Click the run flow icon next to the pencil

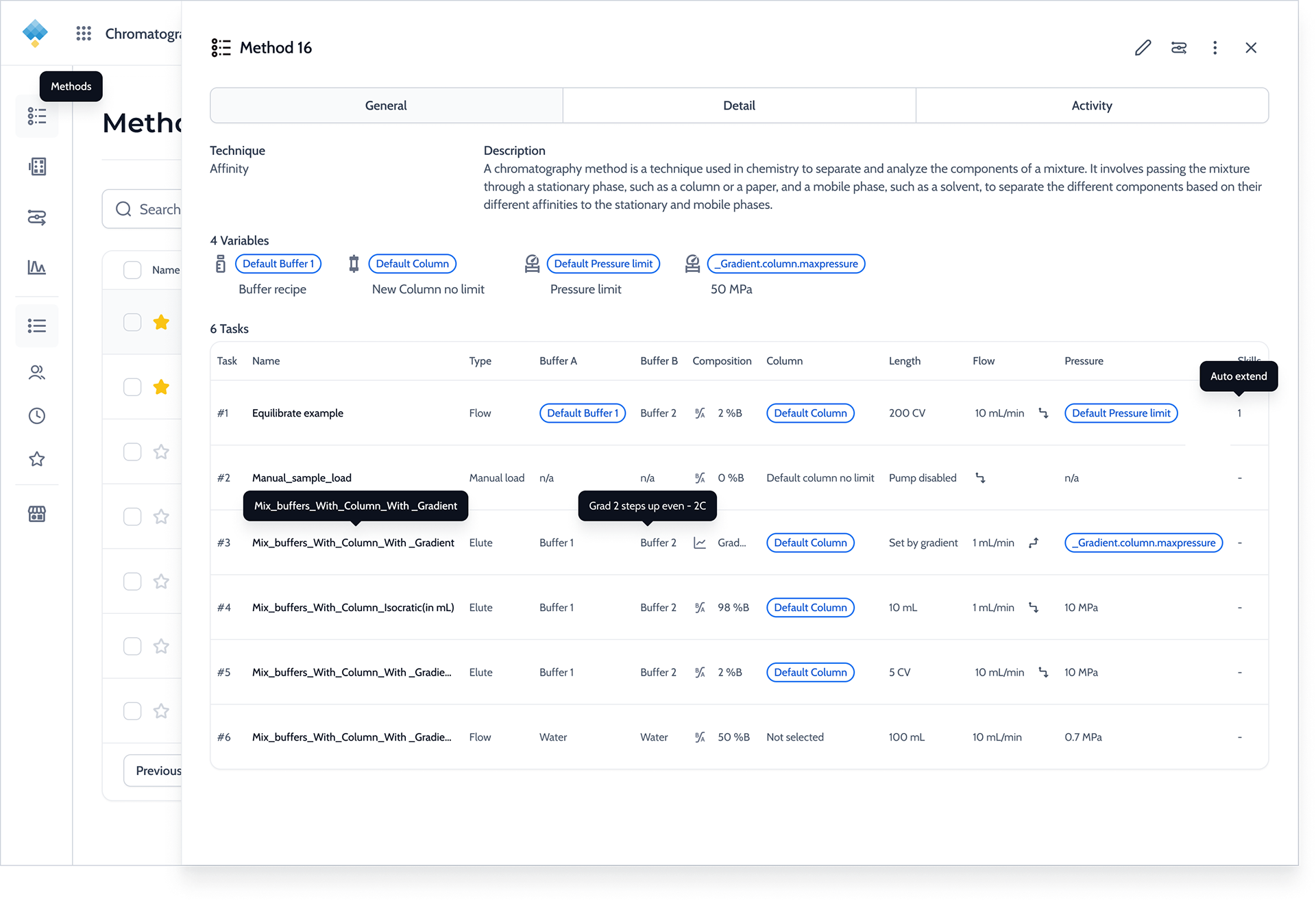pyautogui.click(x=1179, y=47)
